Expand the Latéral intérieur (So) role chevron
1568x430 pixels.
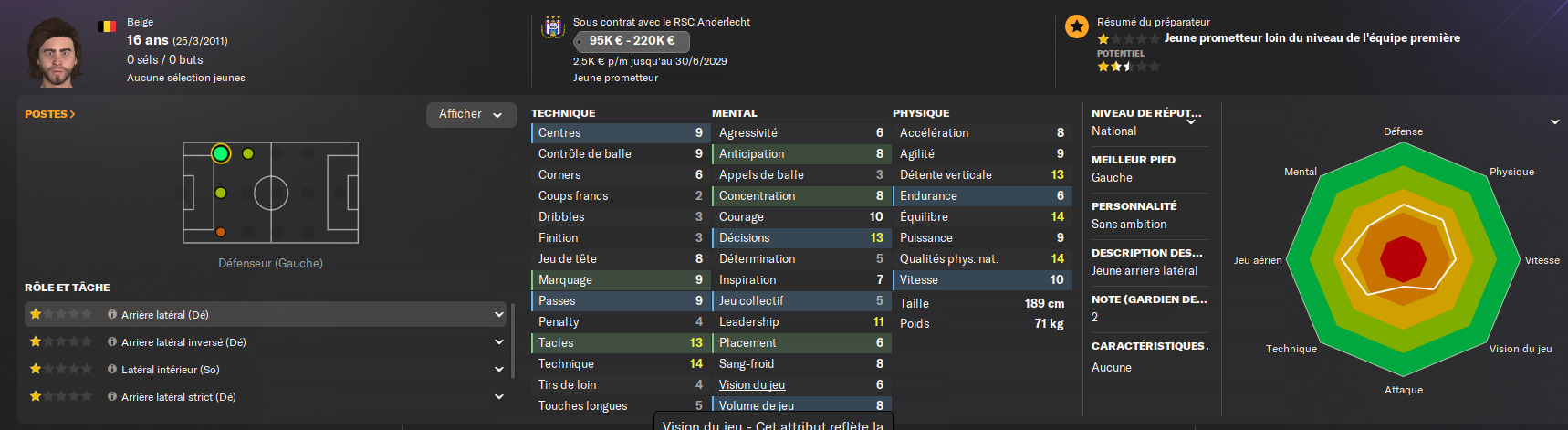(x=499, y=370)
